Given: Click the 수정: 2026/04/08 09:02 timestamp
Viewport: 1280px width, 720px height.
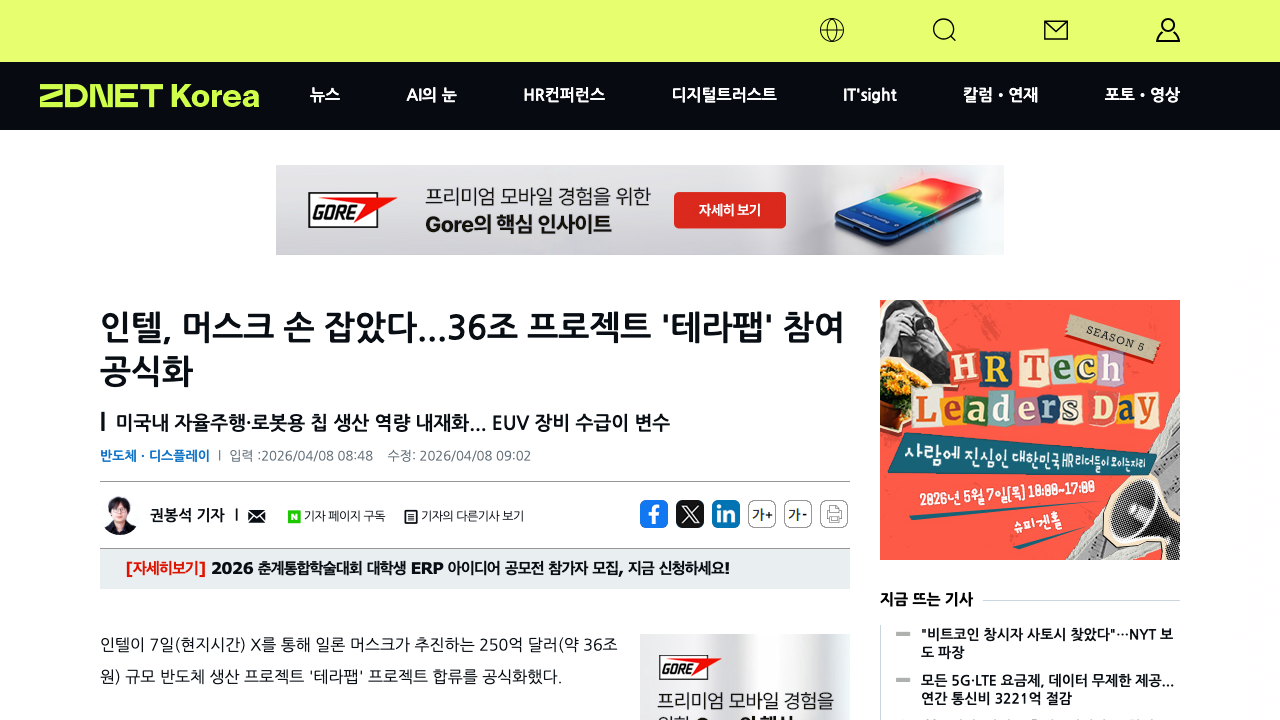Looking at the screenshot, I should (x=459, y=456).
